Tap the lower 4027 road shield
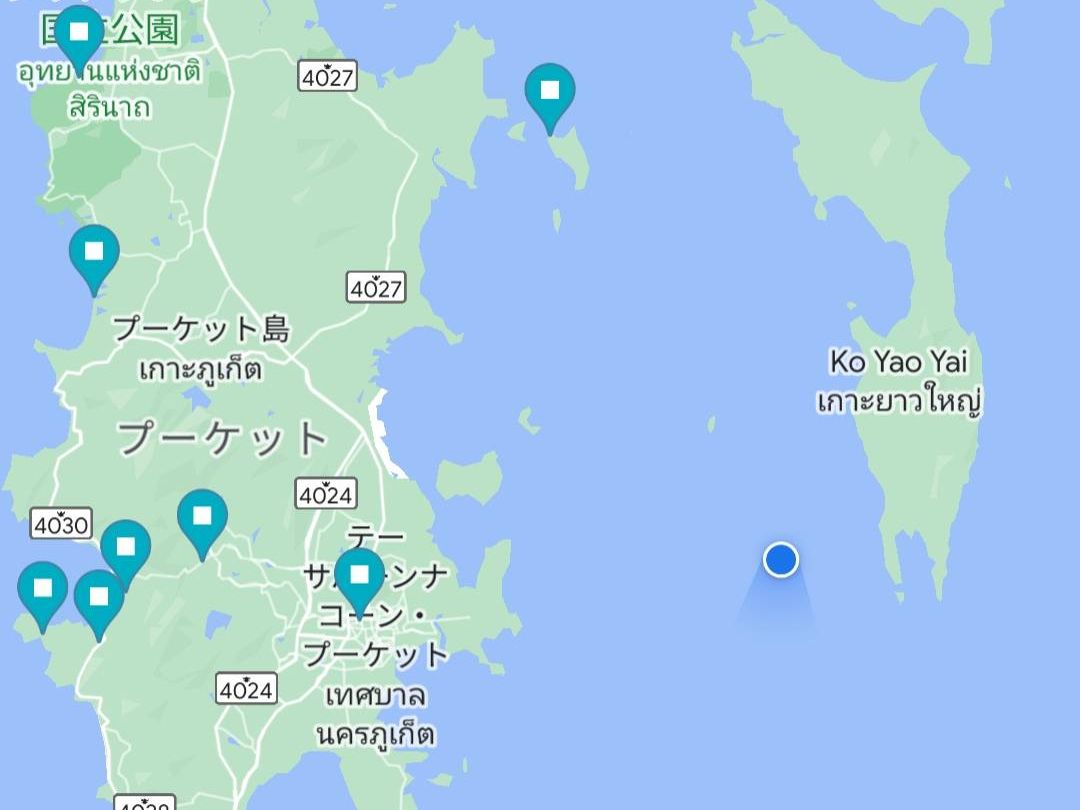Image resolution: width=1080 pixels, height=810 pixels. tap(376, 287)
